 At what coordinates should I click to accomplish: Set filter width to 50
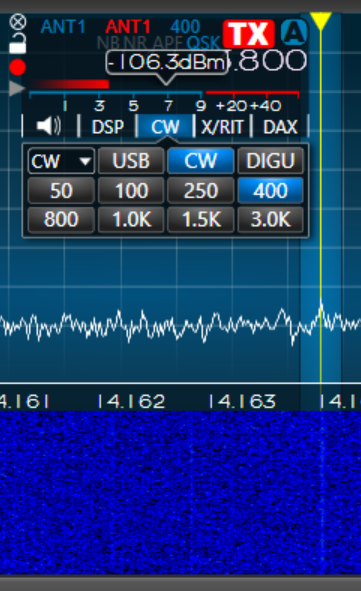coord(61,190)
